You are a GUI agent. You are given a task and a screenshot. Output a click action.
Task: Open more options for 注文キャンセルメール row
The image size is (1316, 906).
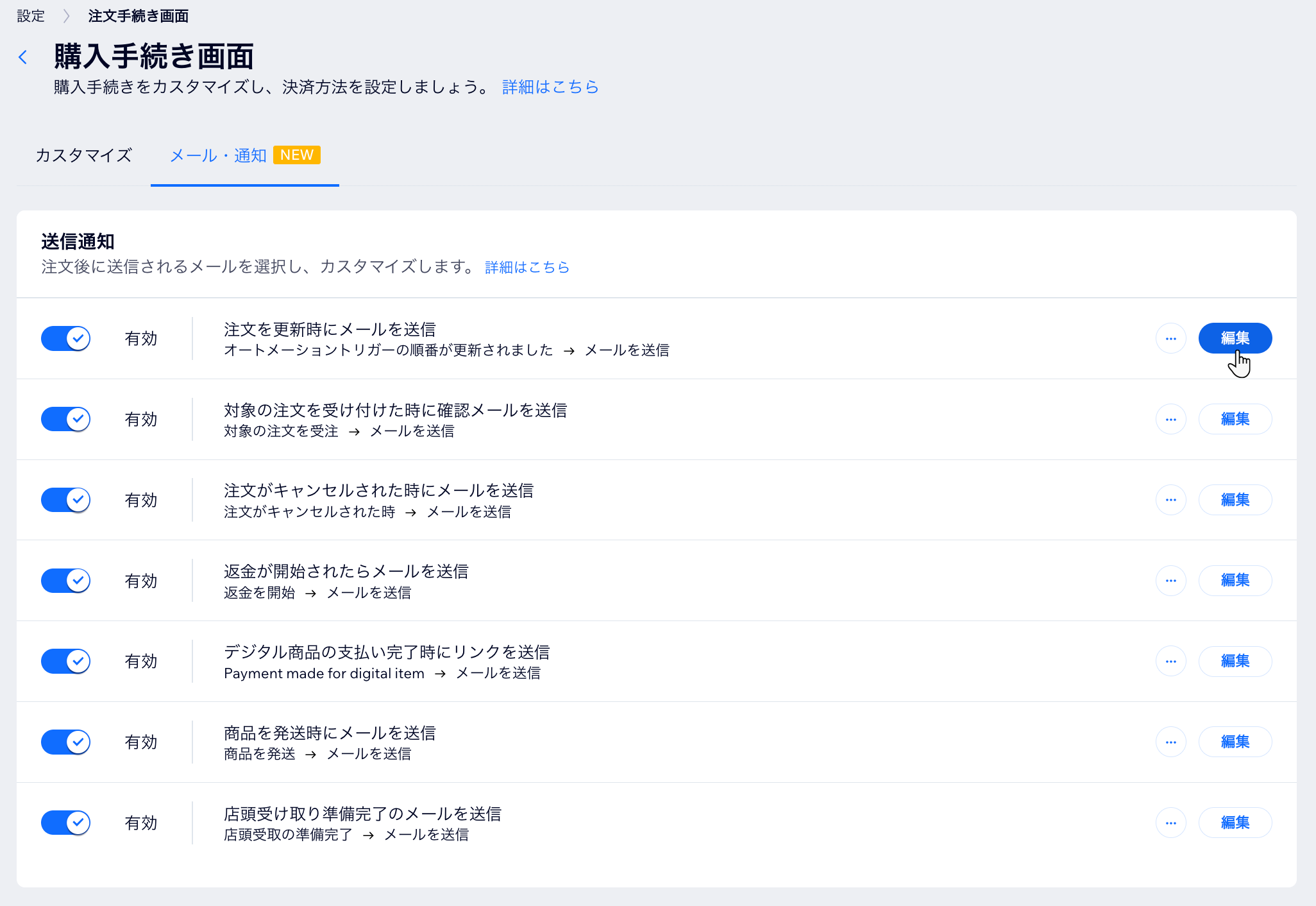pos(1170,500)
